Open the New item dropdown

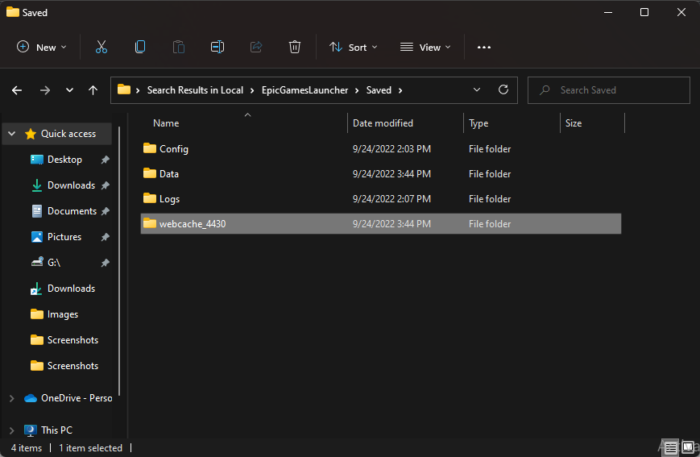tap(41, 47)
